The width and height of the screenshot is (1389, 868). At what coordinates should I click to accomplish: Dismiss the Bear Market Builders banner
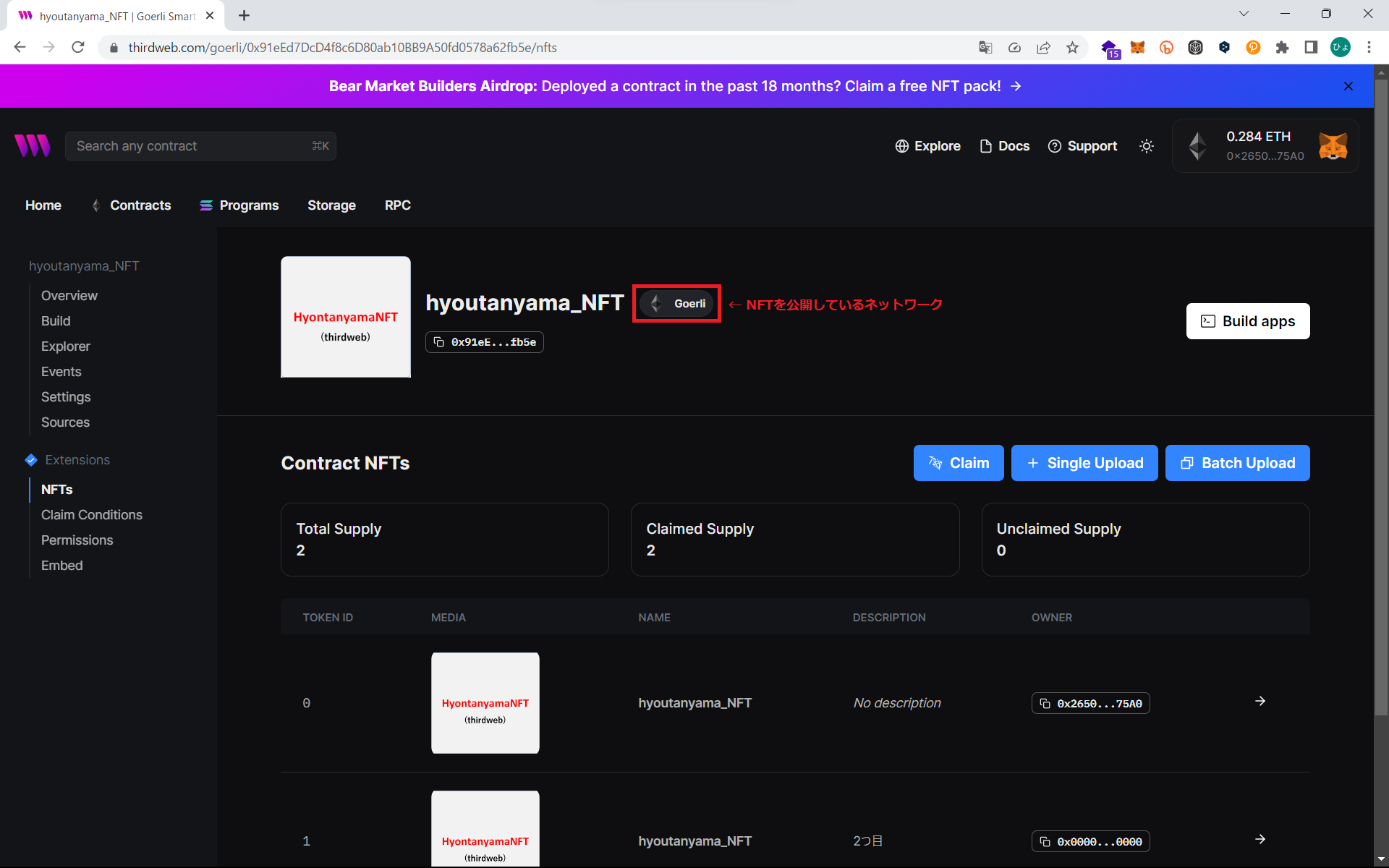1348,86
